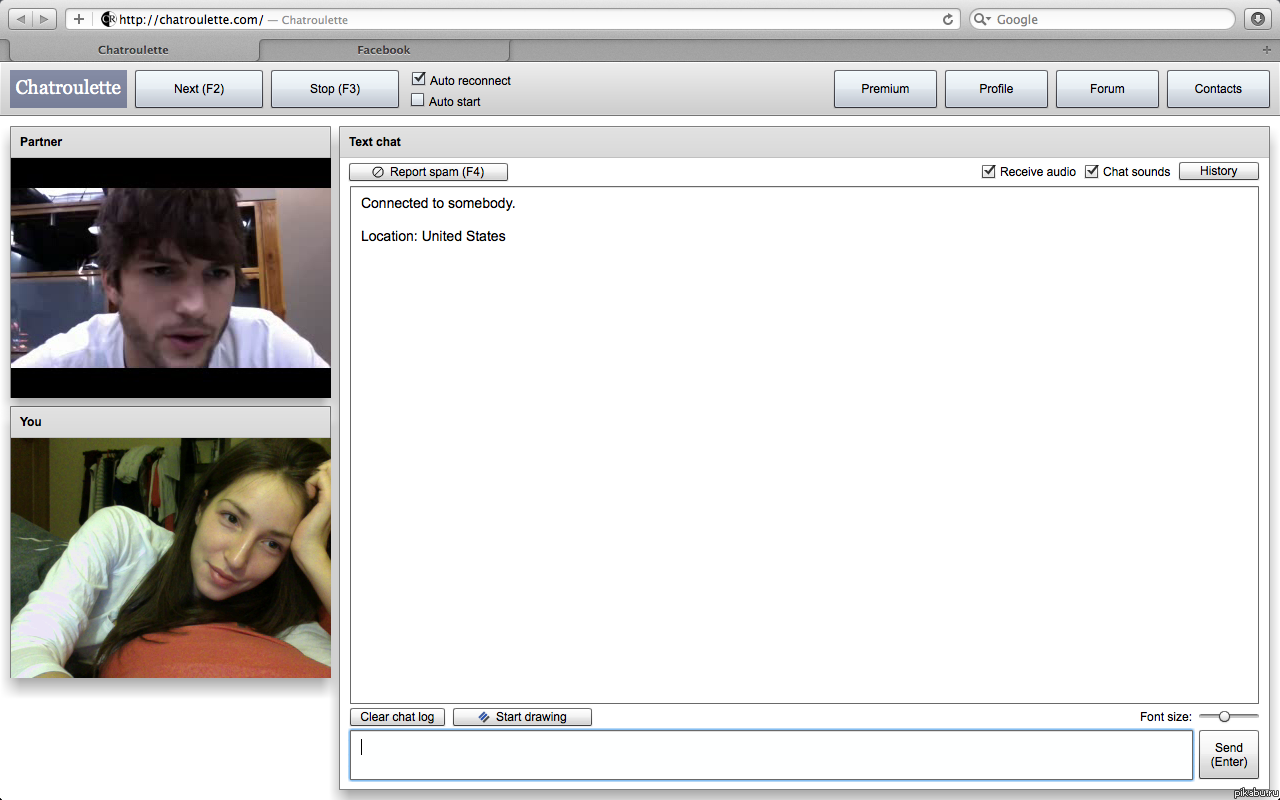Screen dimensions: 1280x800
Task: Open the Forum page
Action: 1107,89
